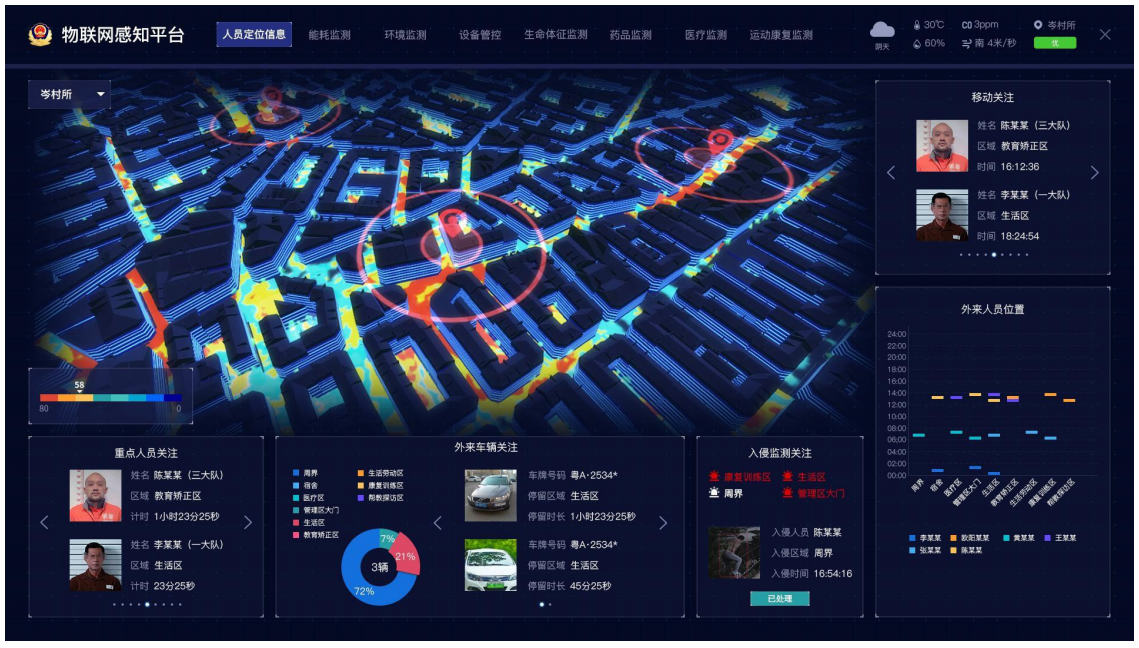1139x648 pixels.
Task: Click the silver car thumbnail image
Action: click(491, 496)
